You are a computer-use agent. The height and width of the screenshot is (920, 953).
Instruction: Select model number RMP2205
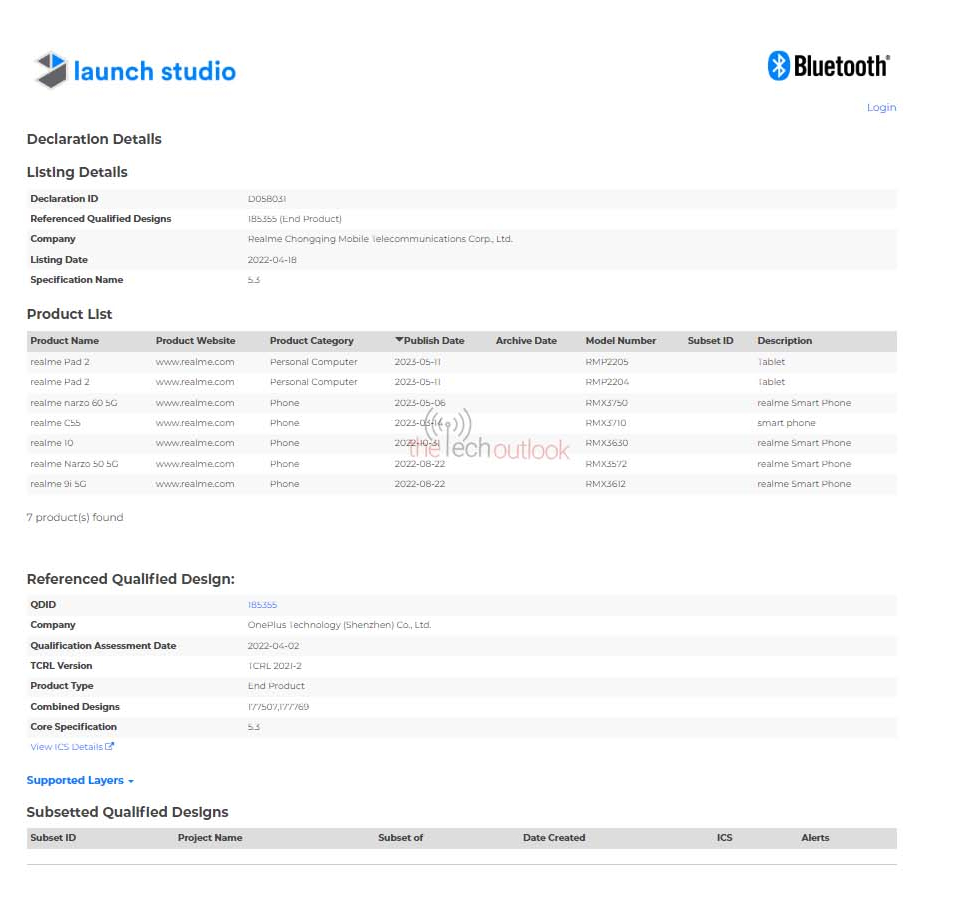click(607, 362)
